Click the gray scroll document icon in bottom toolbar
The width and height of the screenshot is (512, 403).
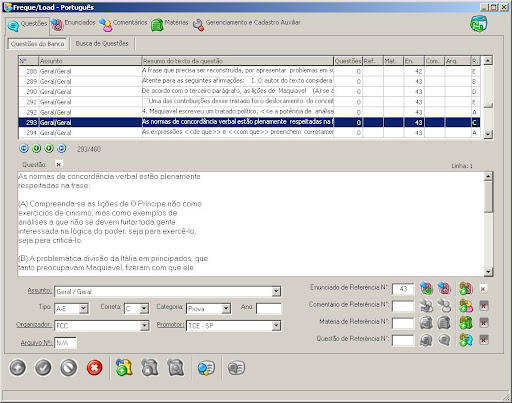click(150, 368)
